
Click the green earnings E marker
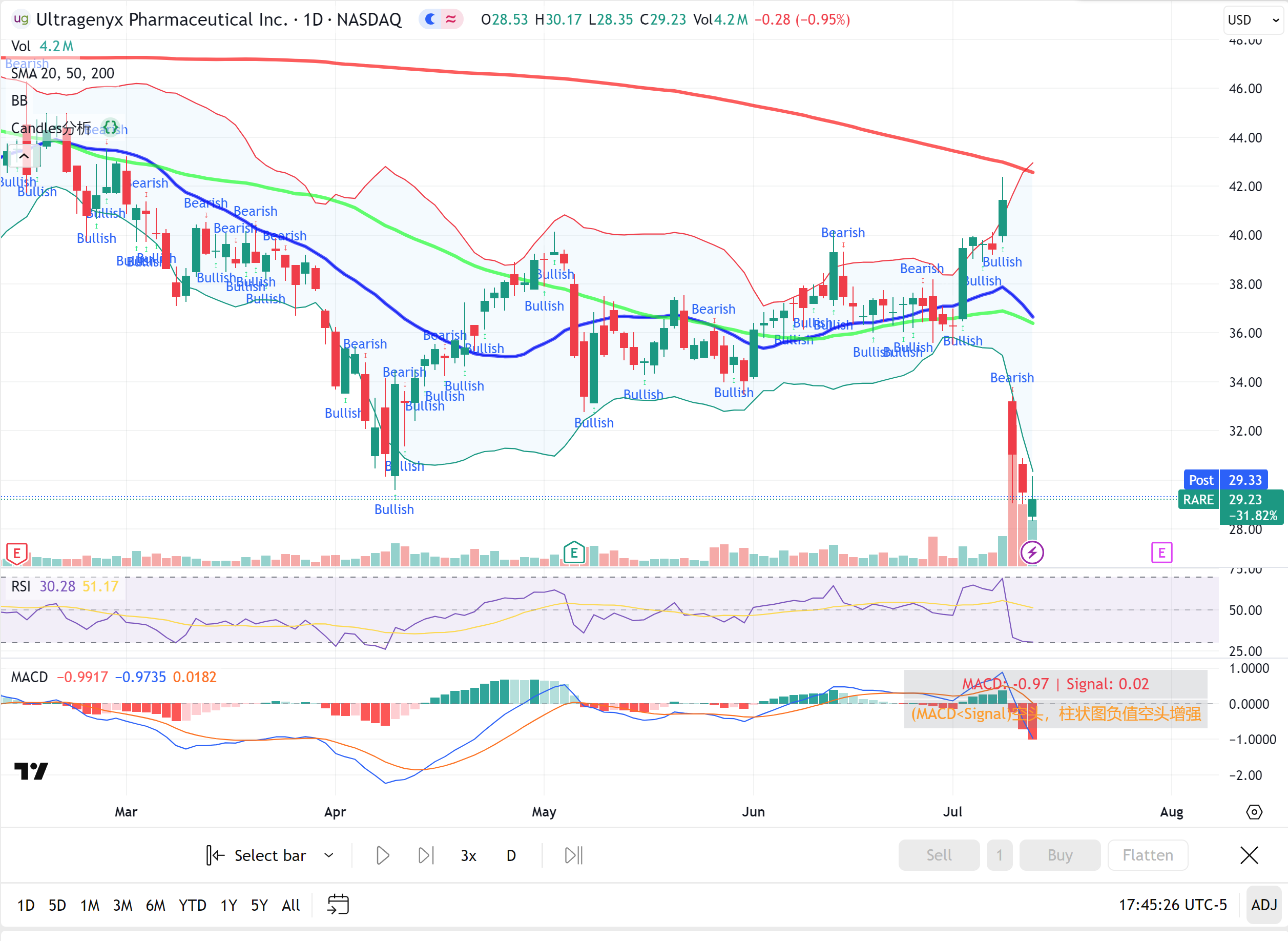tap(574, 552)
